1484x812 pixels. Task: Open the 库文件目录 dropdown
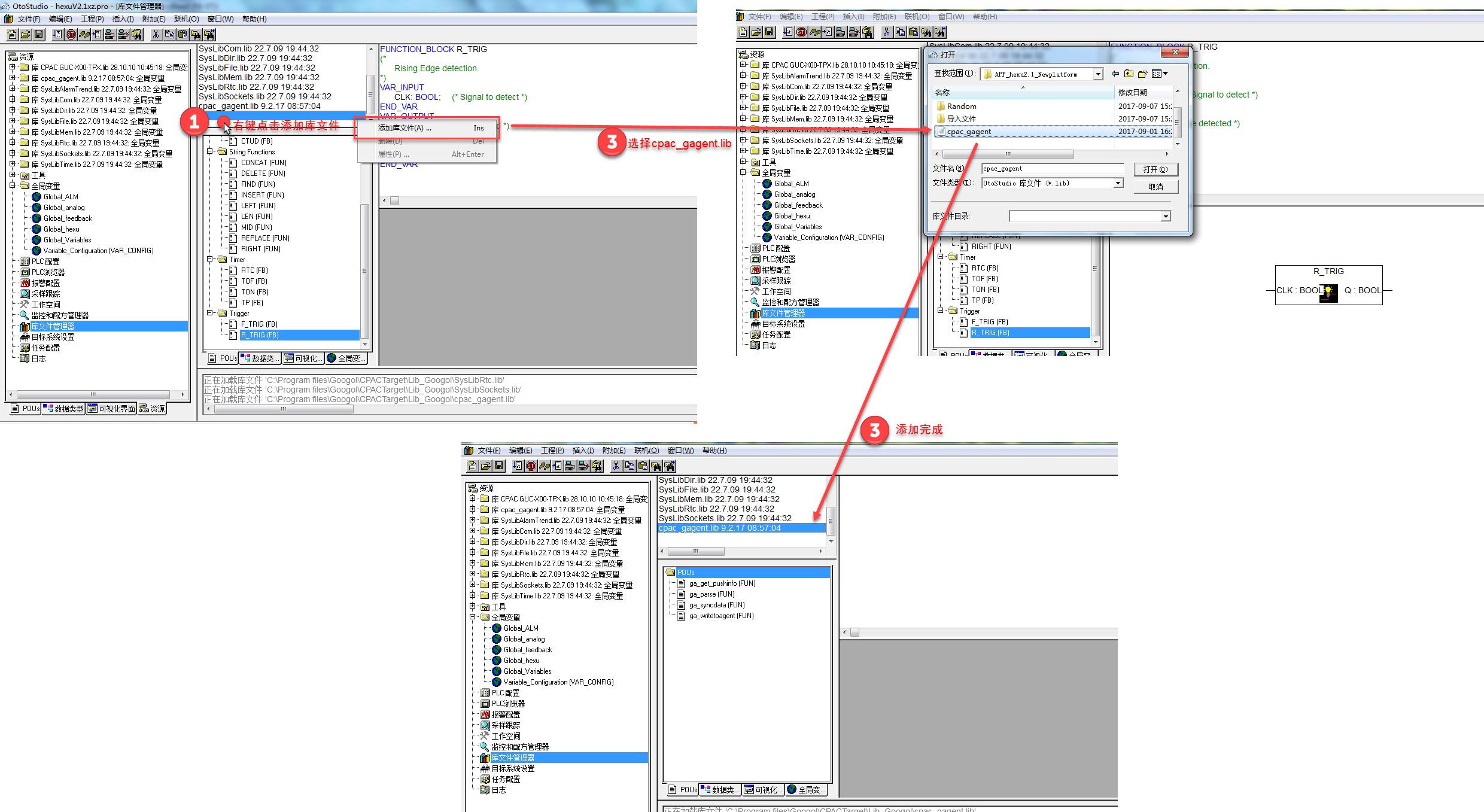pyautogui.click(x=1165, y=217)
